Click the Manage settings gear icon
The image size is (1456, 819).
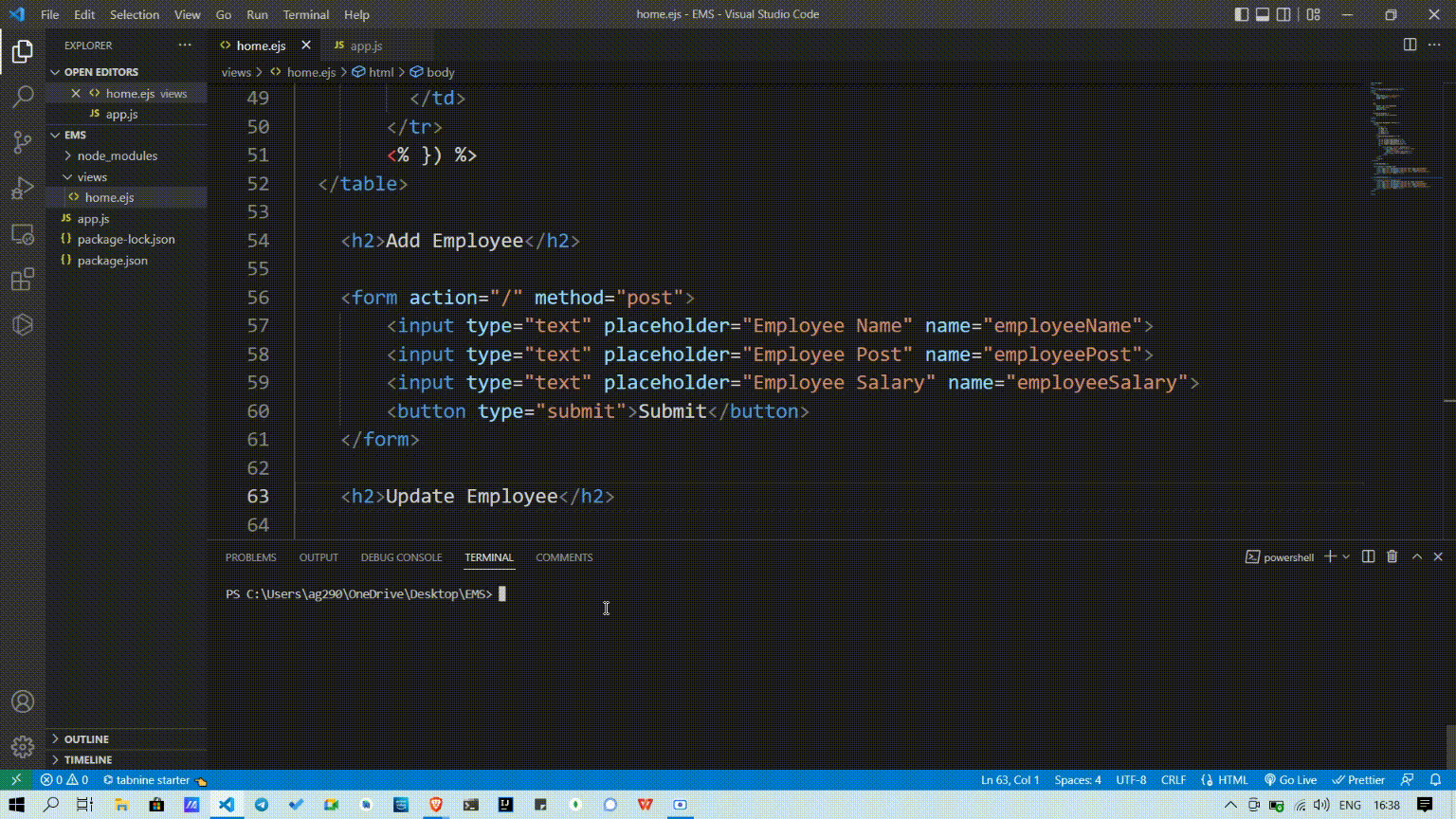pyautogui.click(x=23, y=747)
